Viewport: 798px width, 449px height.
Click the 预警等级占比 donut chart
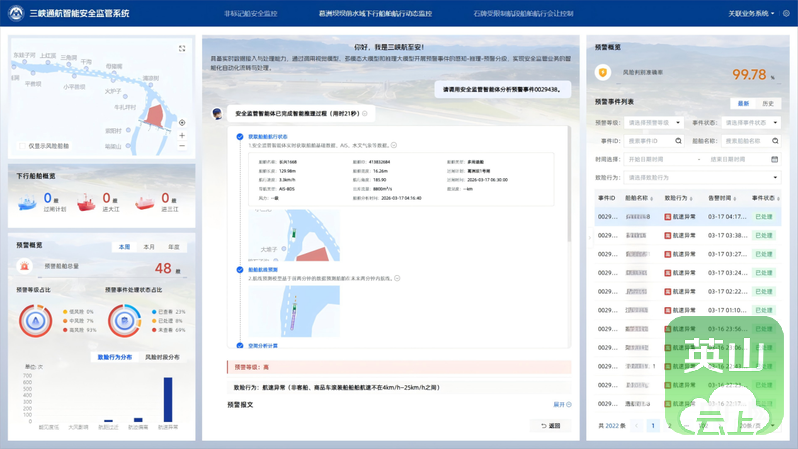36,321
